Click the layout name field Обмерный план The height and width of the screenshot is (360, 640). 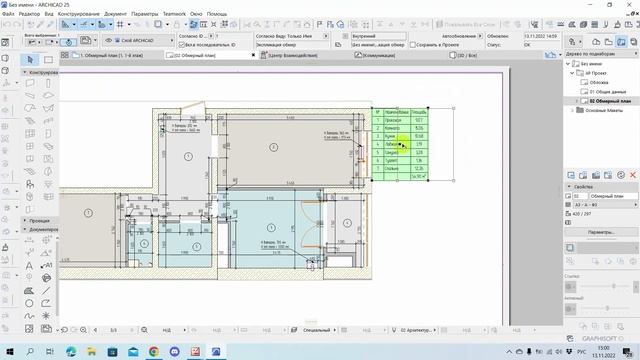click(613, 196)
